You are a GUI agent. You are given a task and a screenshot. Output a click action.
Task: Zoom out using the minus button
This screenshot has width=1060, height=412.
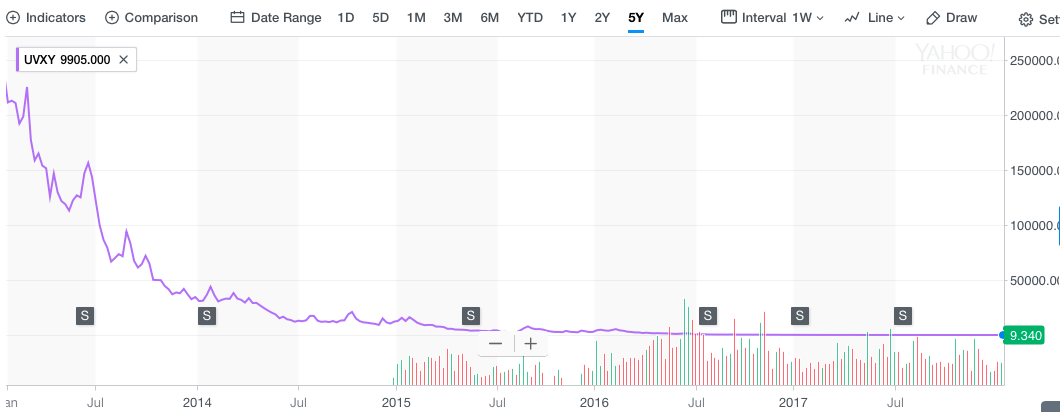[x=495, y=344]
